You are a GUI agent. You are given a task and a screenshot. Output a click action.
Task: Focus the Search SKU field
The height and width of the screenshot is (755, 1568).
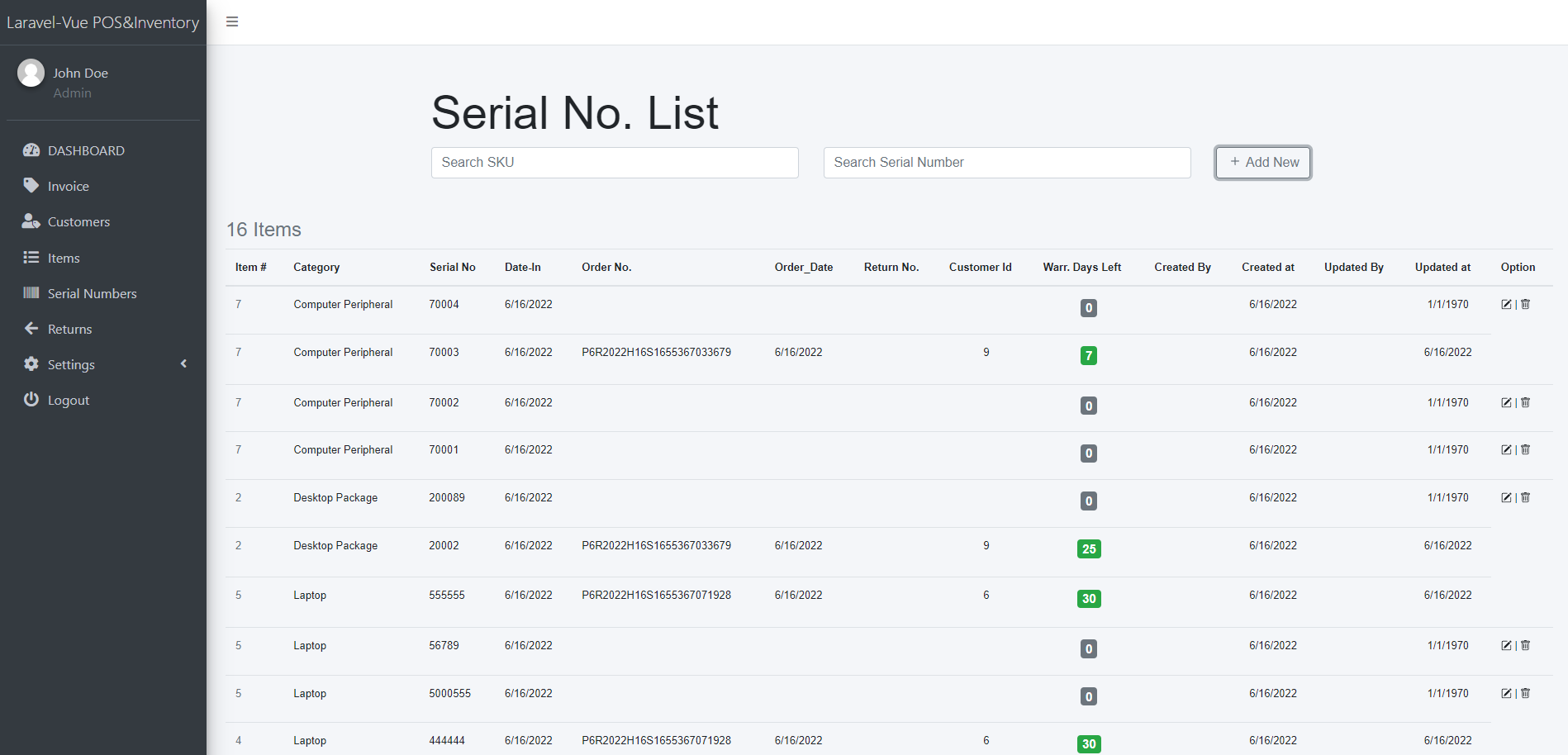pos(615,162)
